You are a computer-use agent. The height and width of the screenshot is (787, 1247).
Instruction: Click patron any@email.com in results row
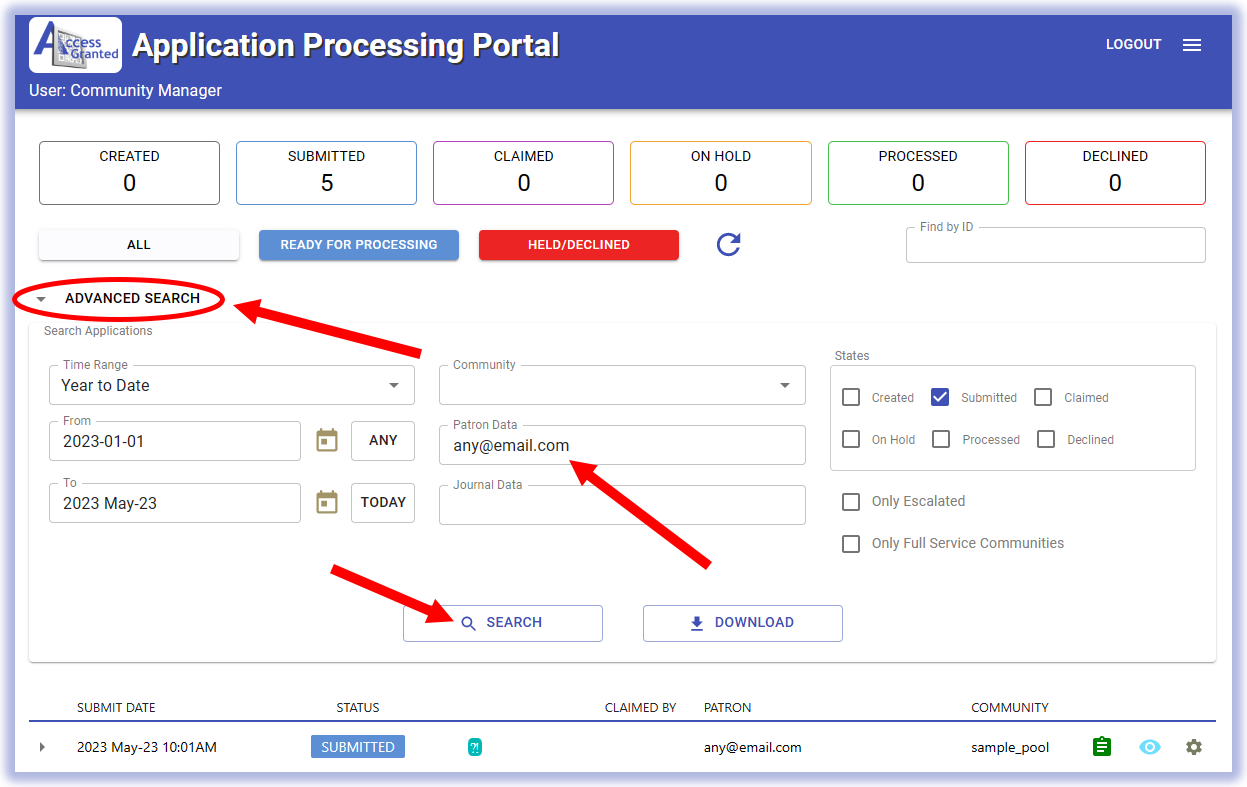click(753, 747)
